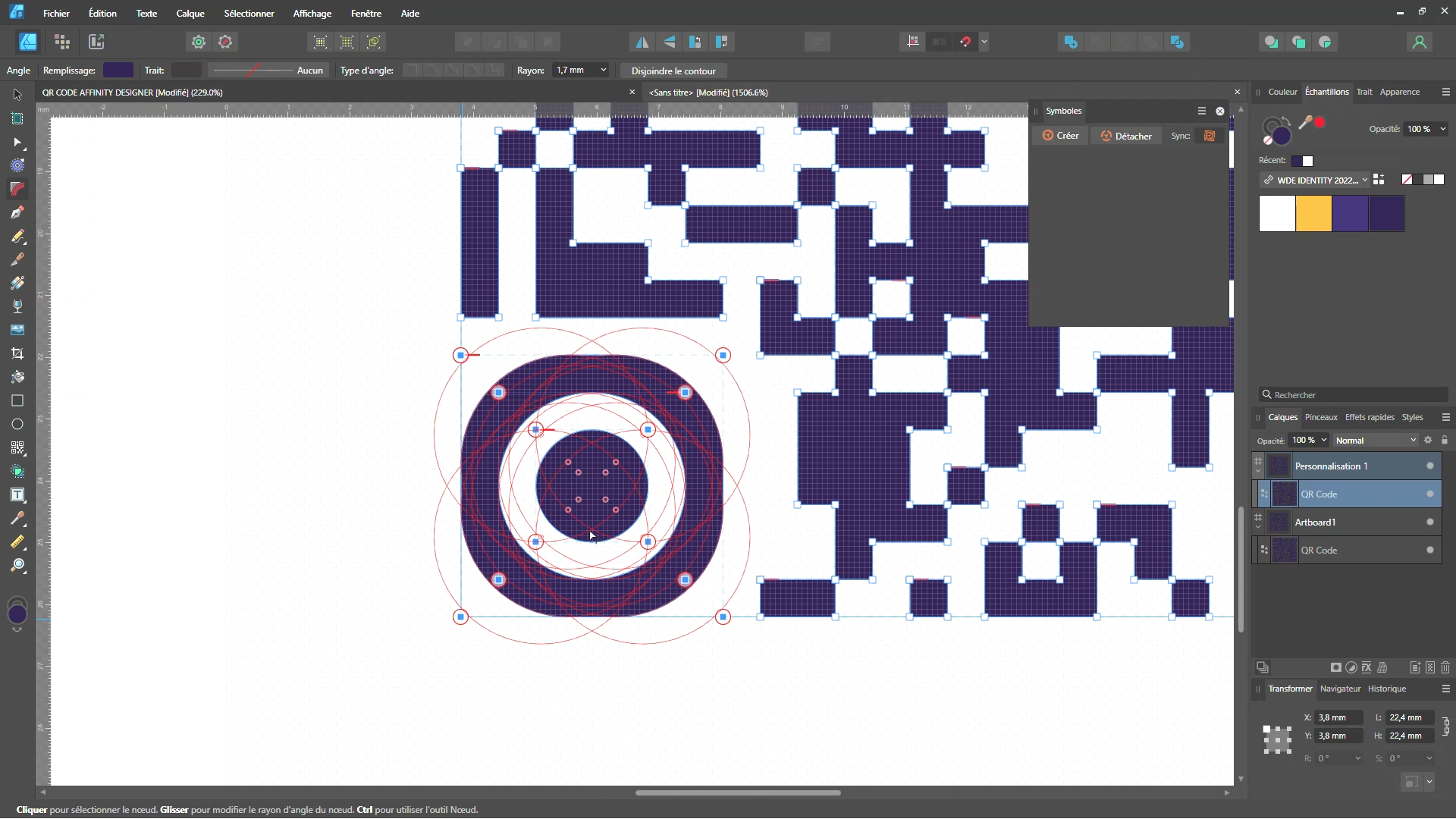Switch to the Historique tab
Image resolution: width=1456 pixels, height=819 pixels.
click(1386, 689)
